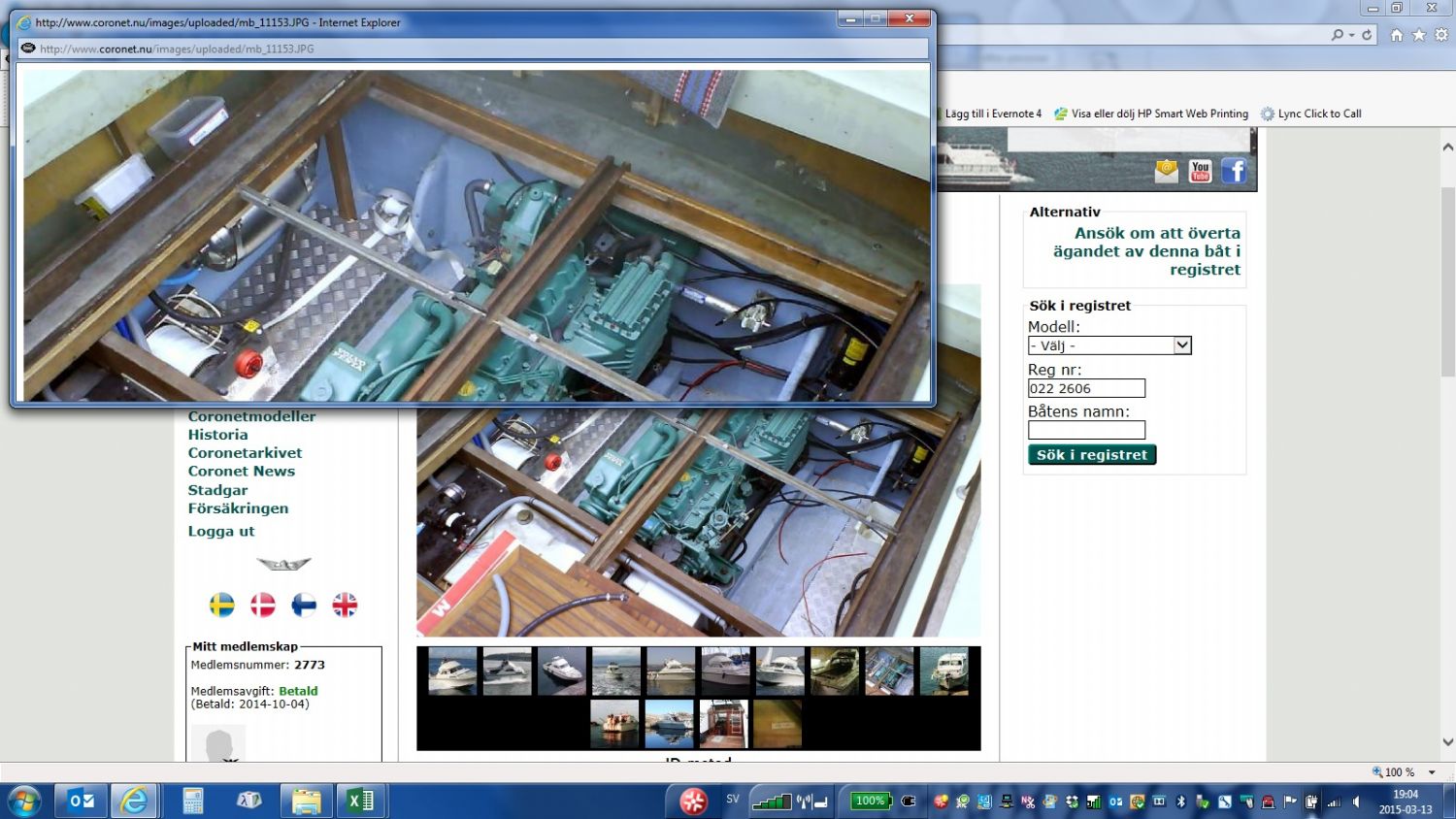Open the Historia menu link

pyautogui.click(x=217, y=435)
